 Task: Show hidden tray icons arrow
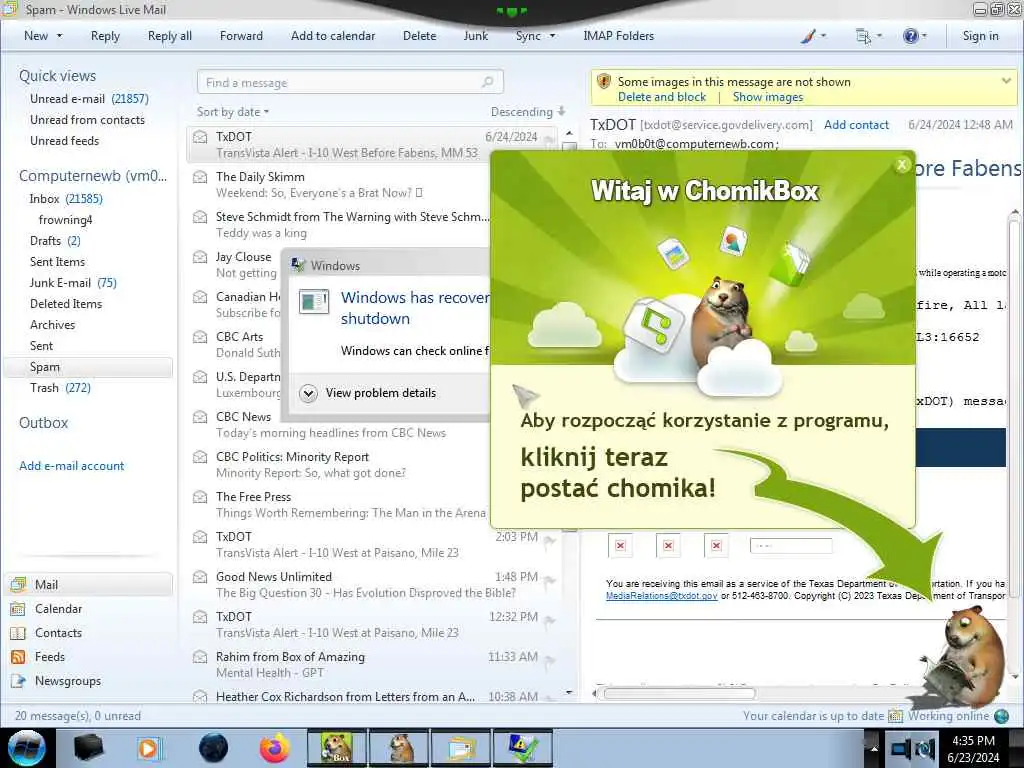[874, 748]
